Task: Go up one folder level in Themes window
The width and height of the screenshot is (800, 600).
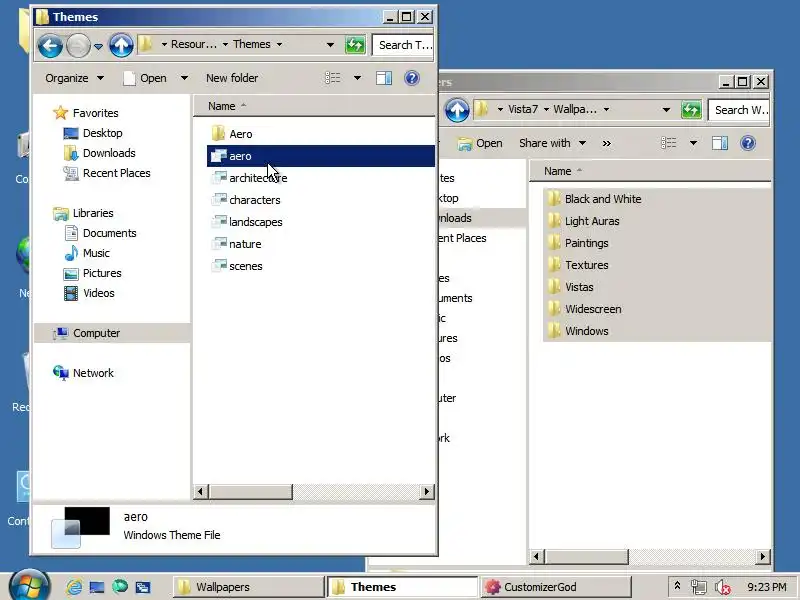Action: coord(121,45)
